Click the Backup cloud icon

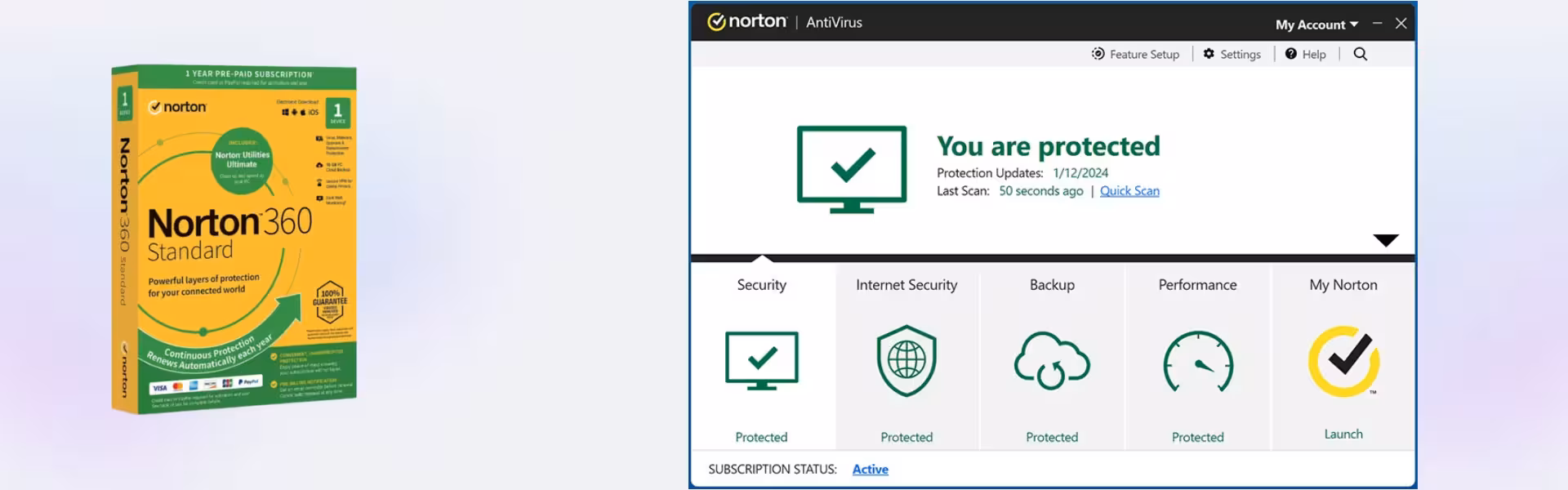pos(1052,361)
